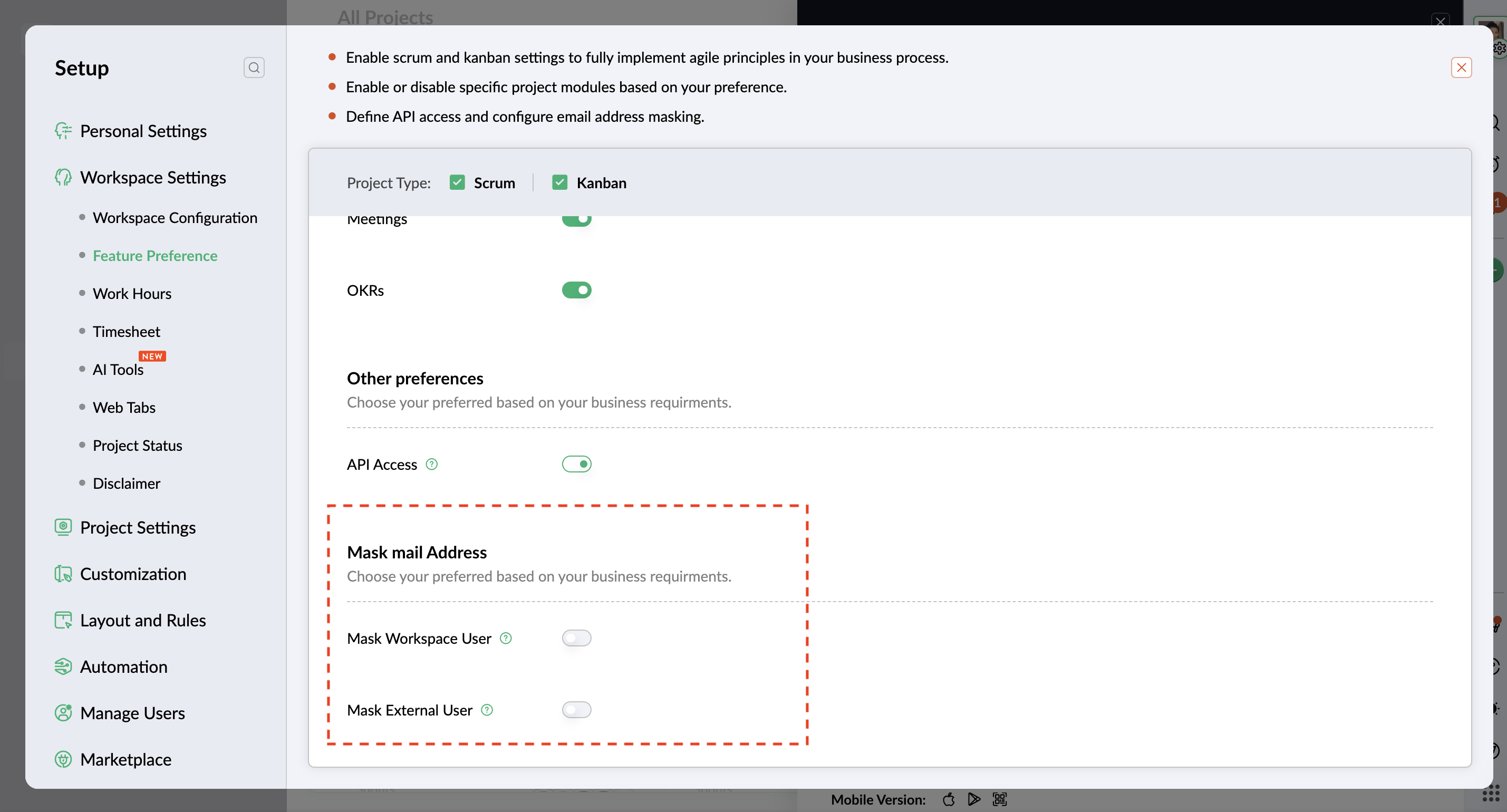Select Workspace Configuration in sidebar
The height and width of the screenshot is (812, 1507).
click(175, 217)
